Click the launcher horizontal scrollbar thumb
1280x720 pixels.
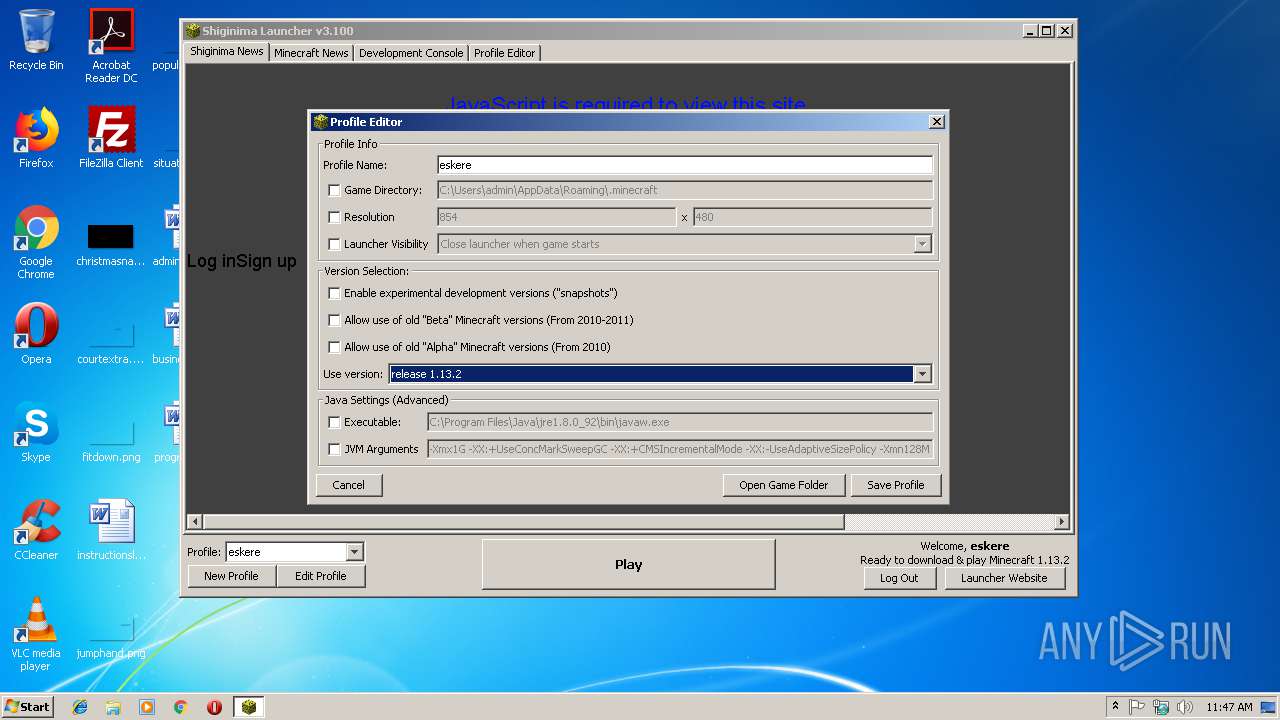point(524,522)
